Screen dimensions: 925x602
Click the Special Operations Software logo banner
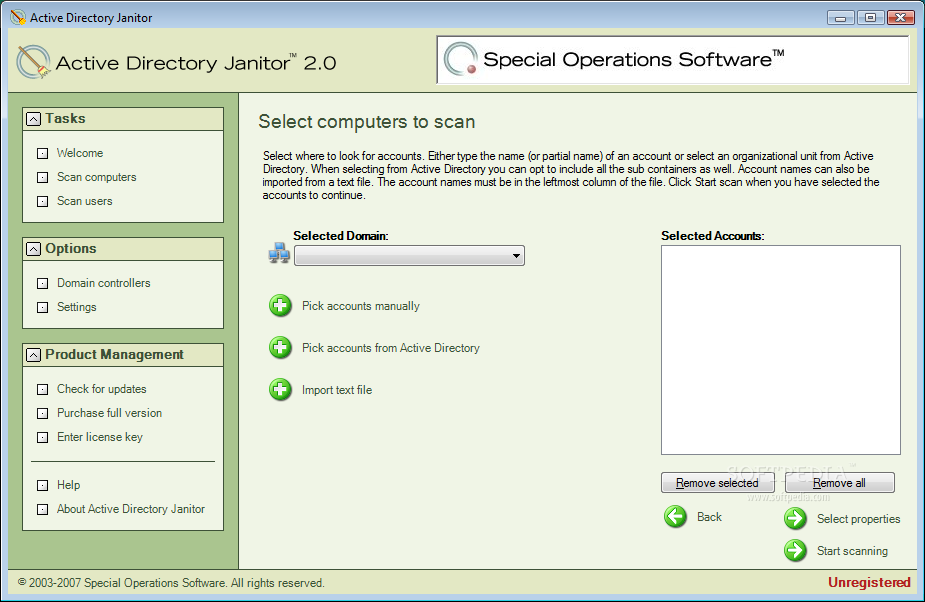(x=673, y=60)
